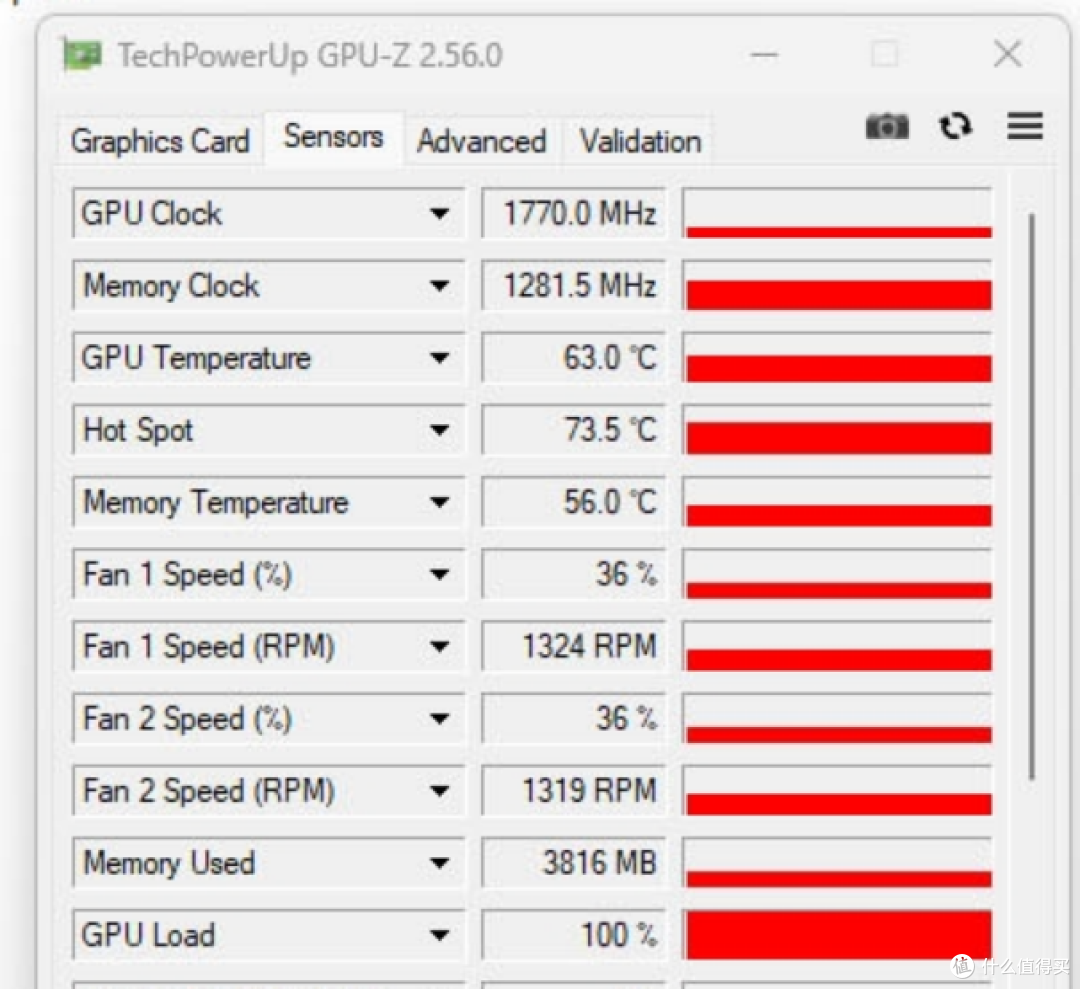Viewport: 1080px width, 989px height.
Task: Click the 63.0 °C temperature value
Action: 574,357
